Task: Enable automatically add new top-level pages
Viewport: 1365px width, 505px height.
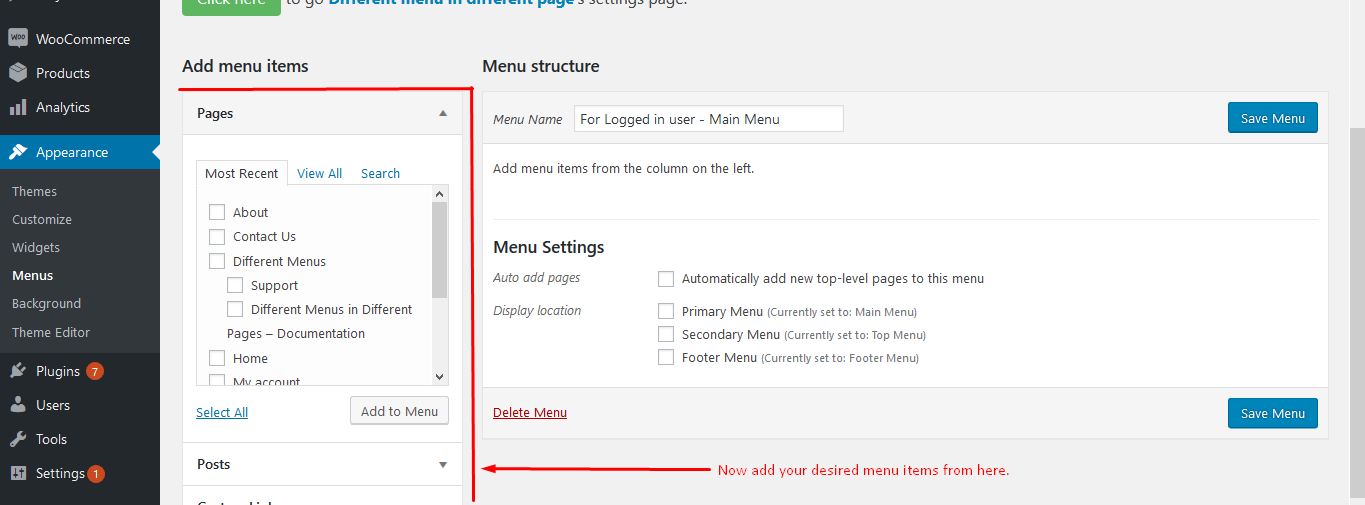Action: [666, 279]
